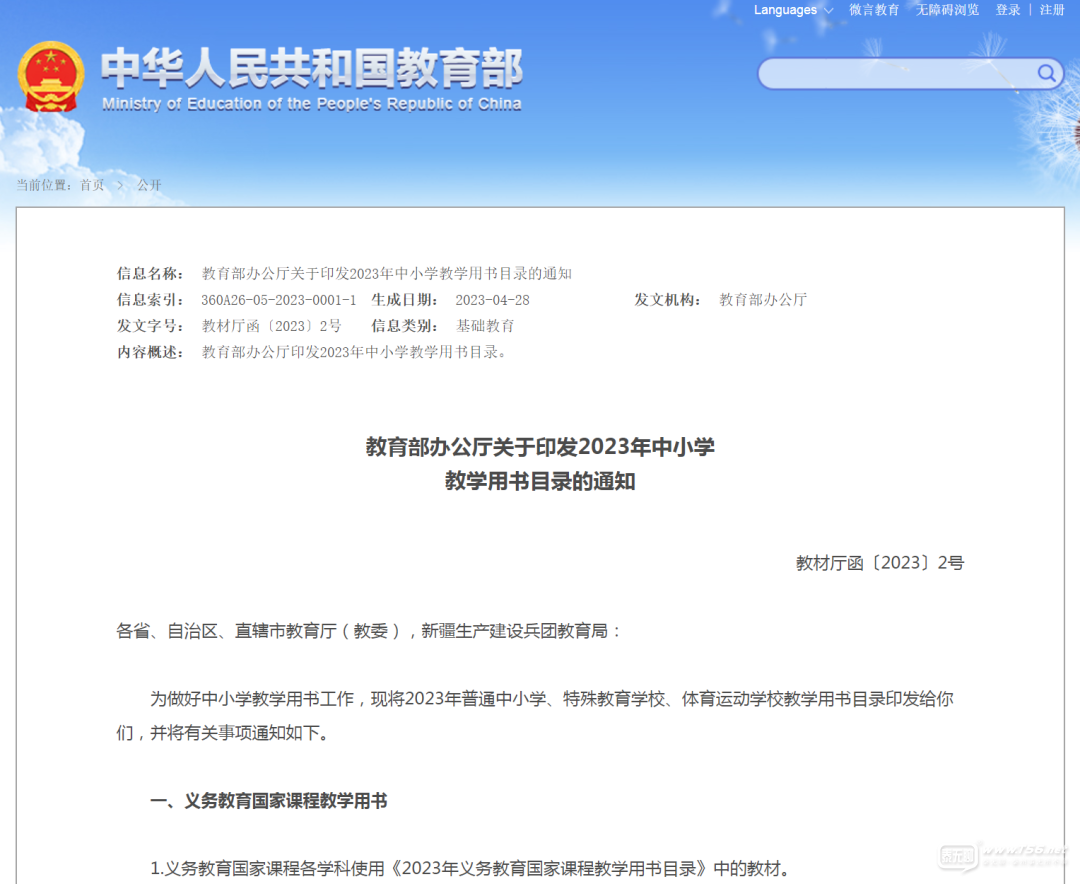This screenshot has height=884, width=1080.
Task: Go to 首页 in the breadcrumb
Action: click(92, 185)
